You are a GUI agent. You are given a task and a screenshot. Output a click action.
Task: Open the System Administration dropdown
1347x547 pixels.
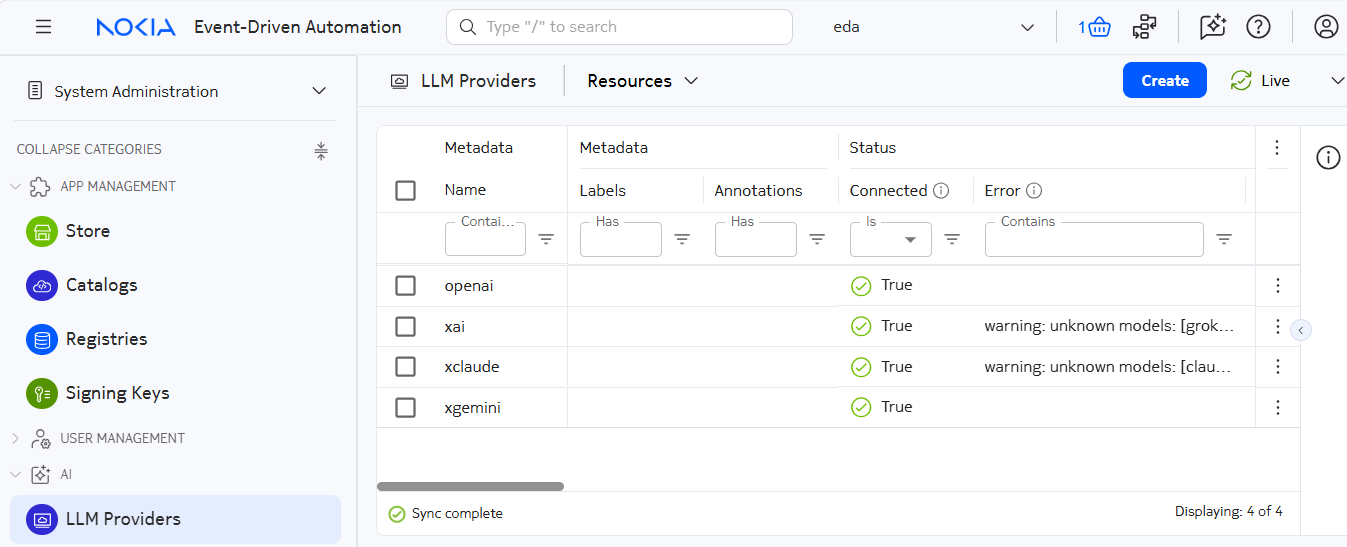(177, 91)
